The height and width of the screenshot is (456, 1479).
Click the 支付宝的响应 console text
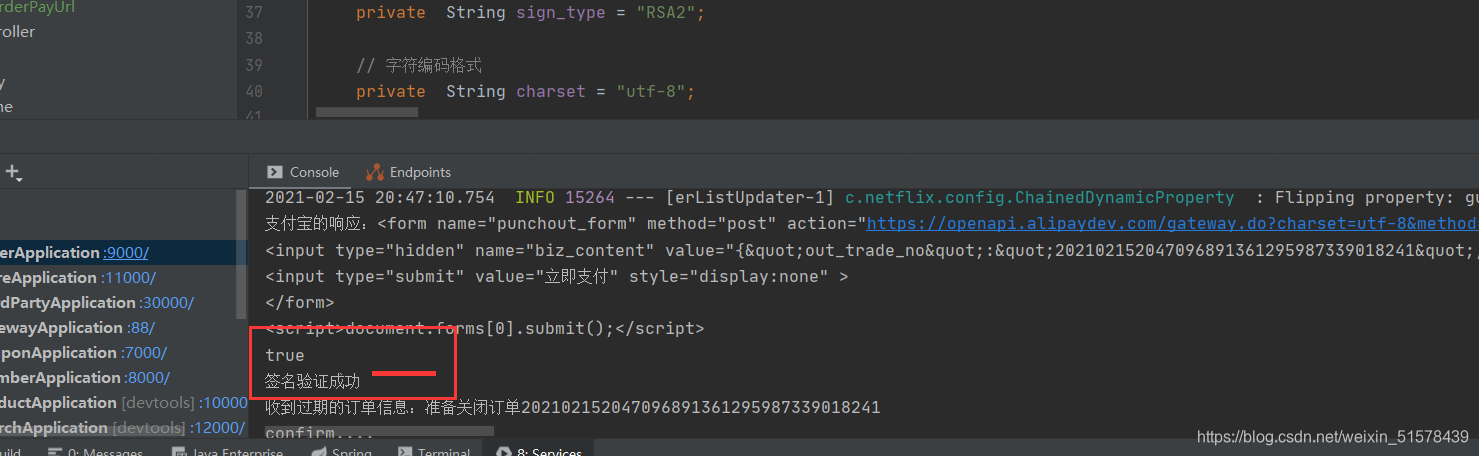317,223
